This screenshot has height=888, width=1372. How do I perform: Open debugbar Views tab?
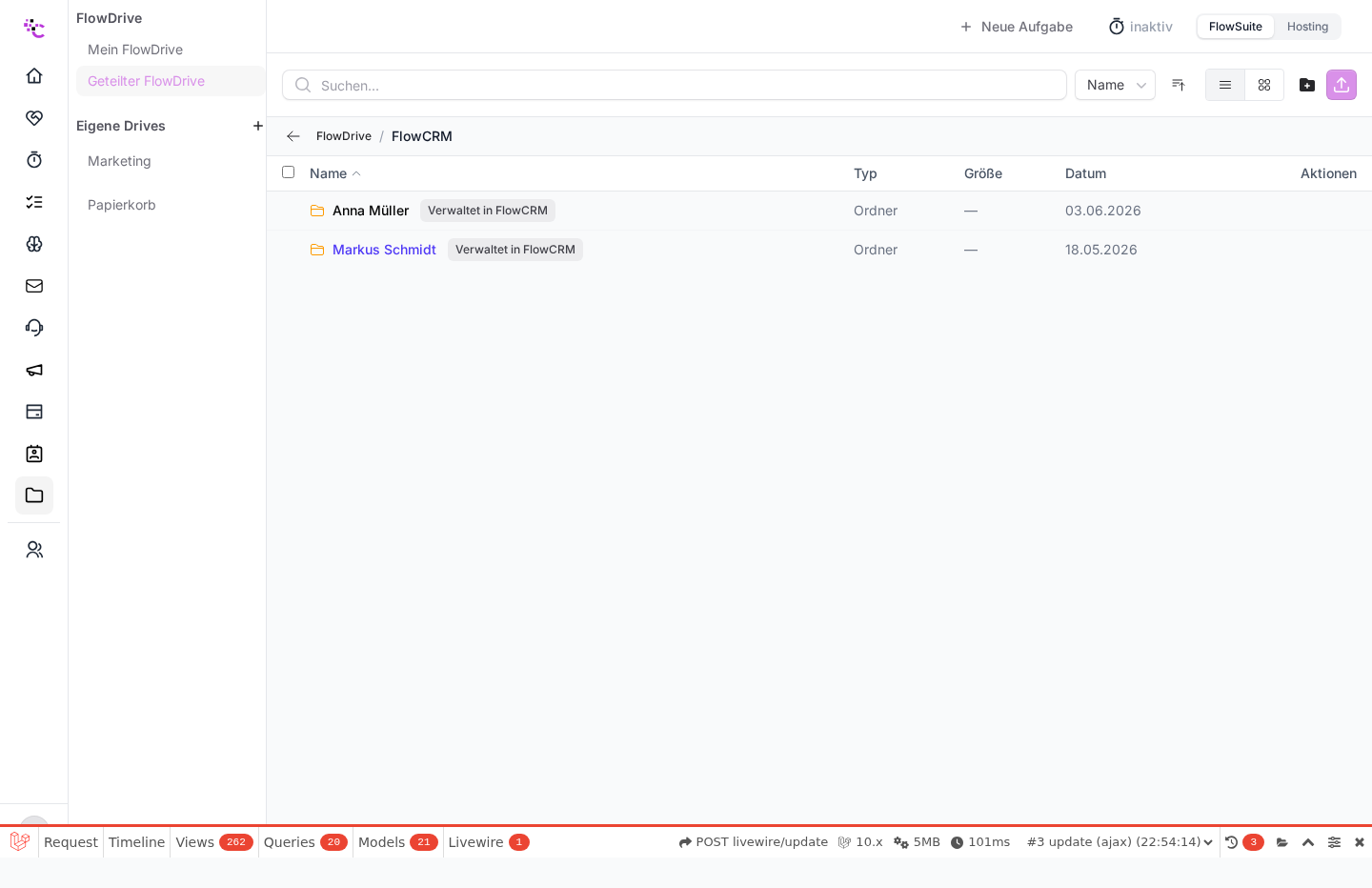pyautogui.click(x=213, y=842)
